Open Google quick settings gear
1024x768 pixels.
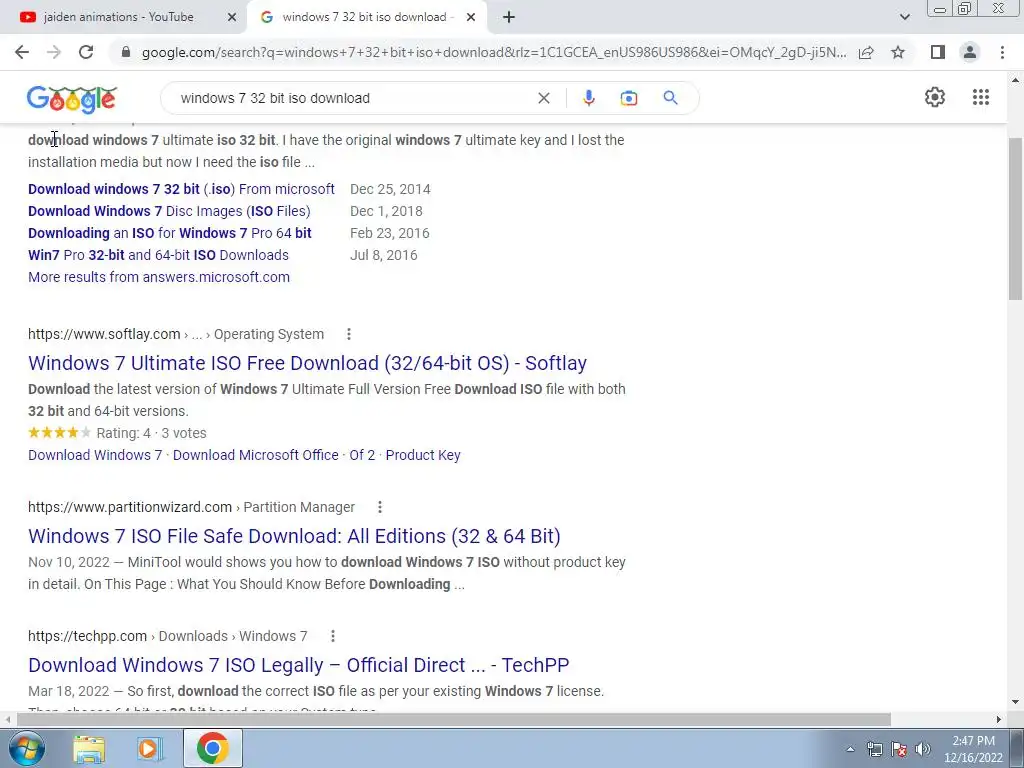935,97
